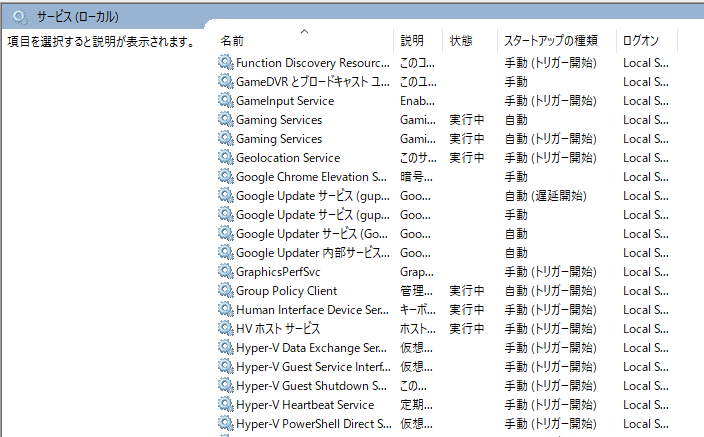Viewport: 704px width, 437px height.
Task: Click the gear icon beside Group Policy Client
Action: coord(226,290)
